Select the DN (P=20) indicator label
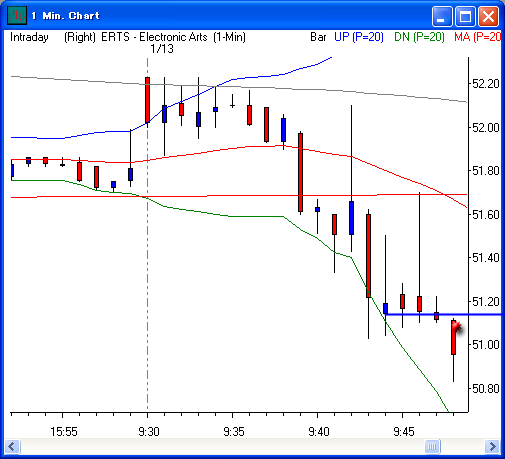505x459 pixels. [419, 37]
